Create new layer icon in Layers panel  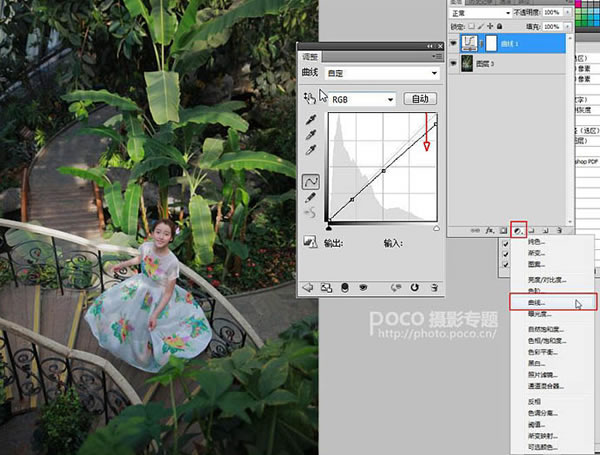click(546, 231)
